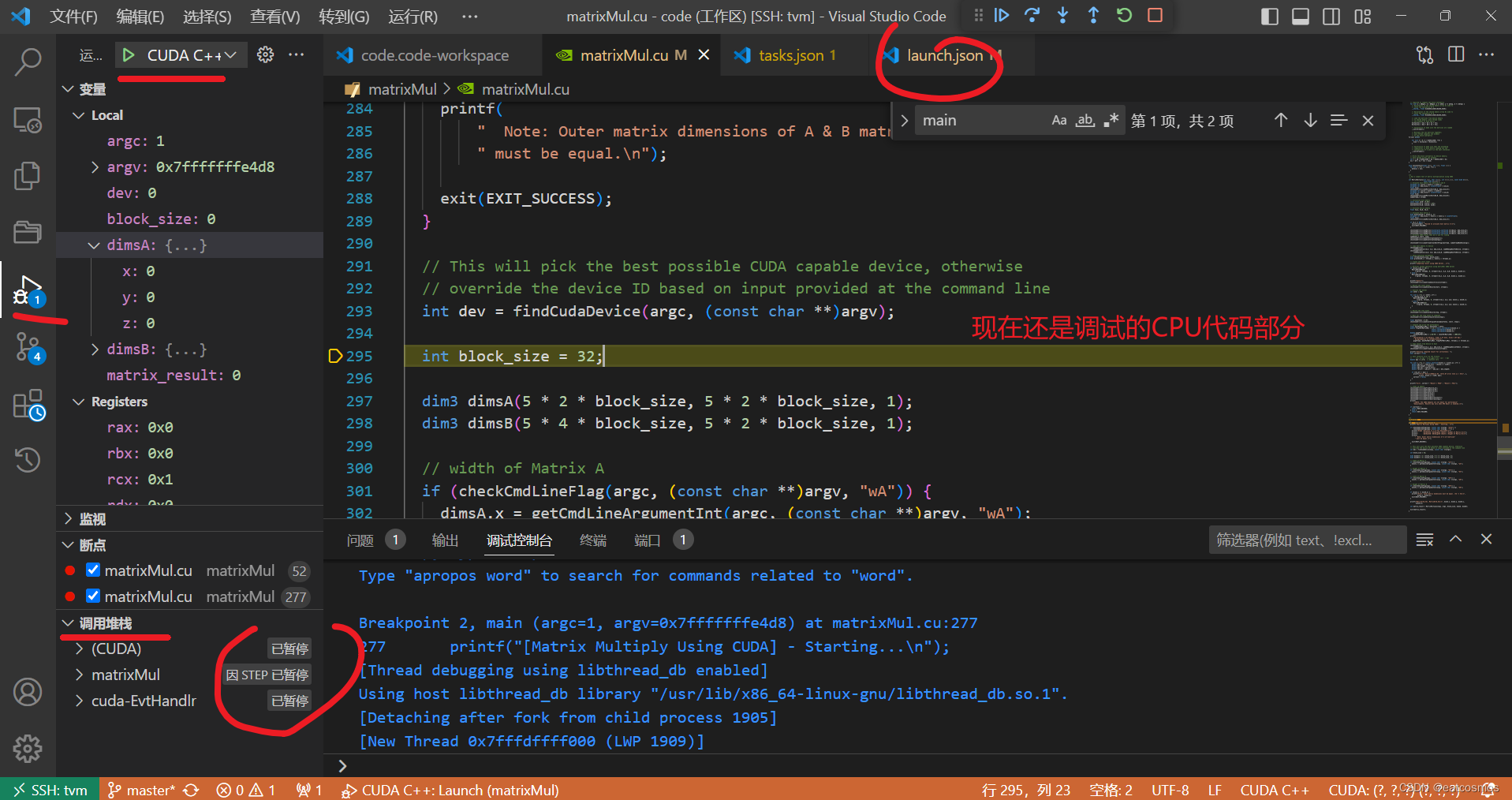The image size is (1512, 800).
Task: Switch to the 终端 panel tab
Action: [592, 540]
